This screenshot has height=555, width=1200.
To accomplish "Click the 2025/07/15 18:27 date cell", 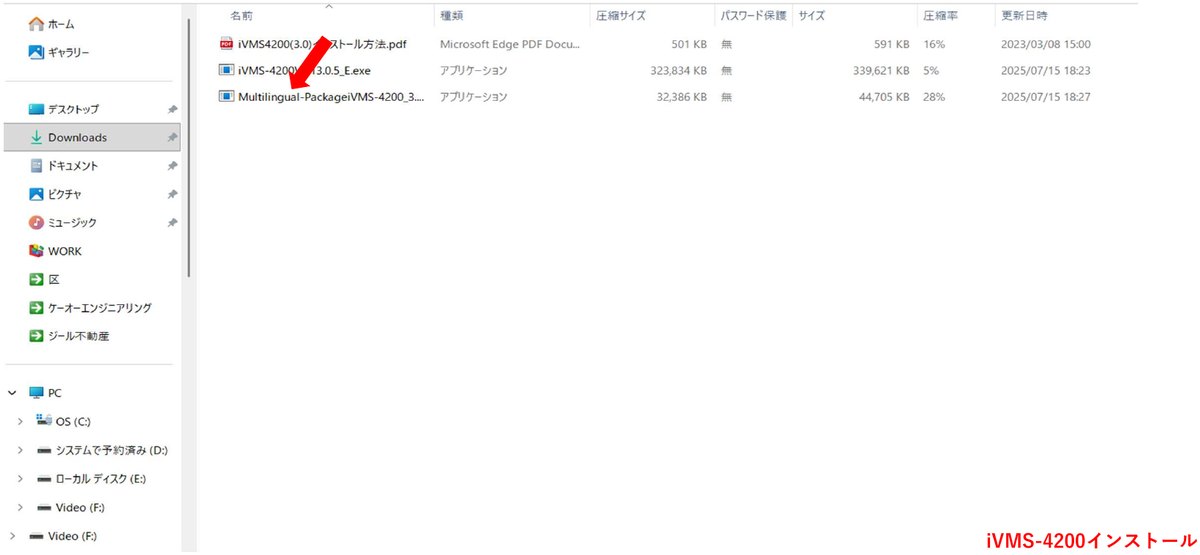I will (1046, 97).
